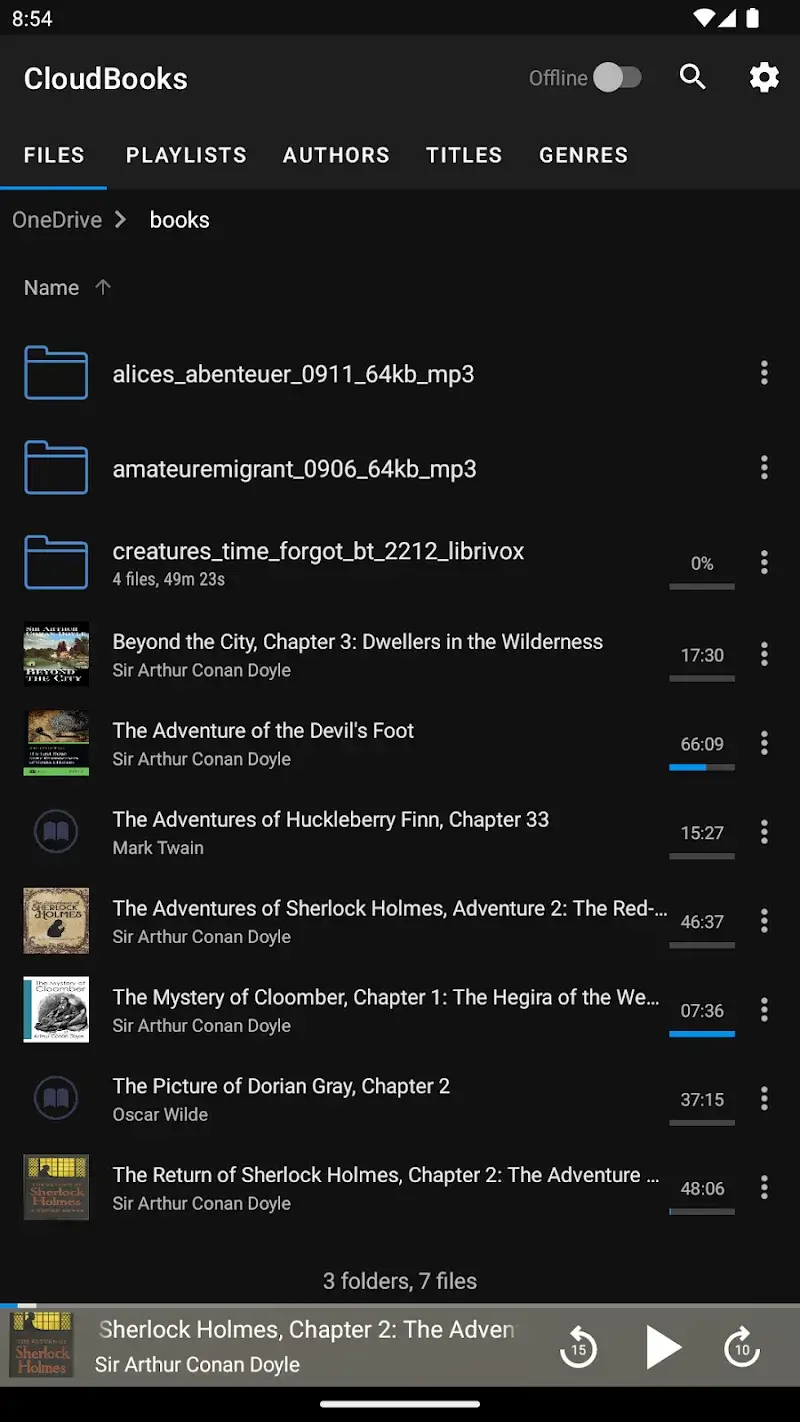This screenshot has height=1422, width=800.
Task: Navigate to OneDrive in the breadcrumb
Action: (57, 219)
